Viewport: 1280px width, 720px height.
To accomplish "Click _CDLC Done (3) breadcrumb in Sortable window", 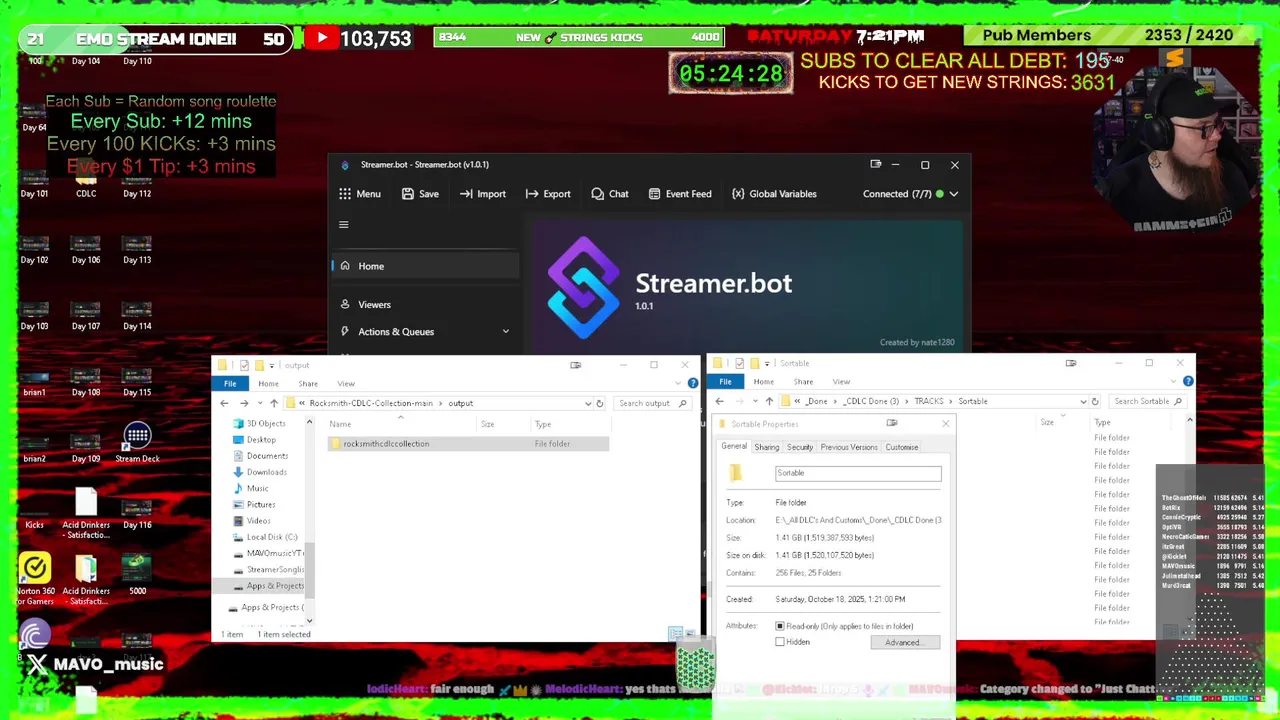I will coord(871,401).
